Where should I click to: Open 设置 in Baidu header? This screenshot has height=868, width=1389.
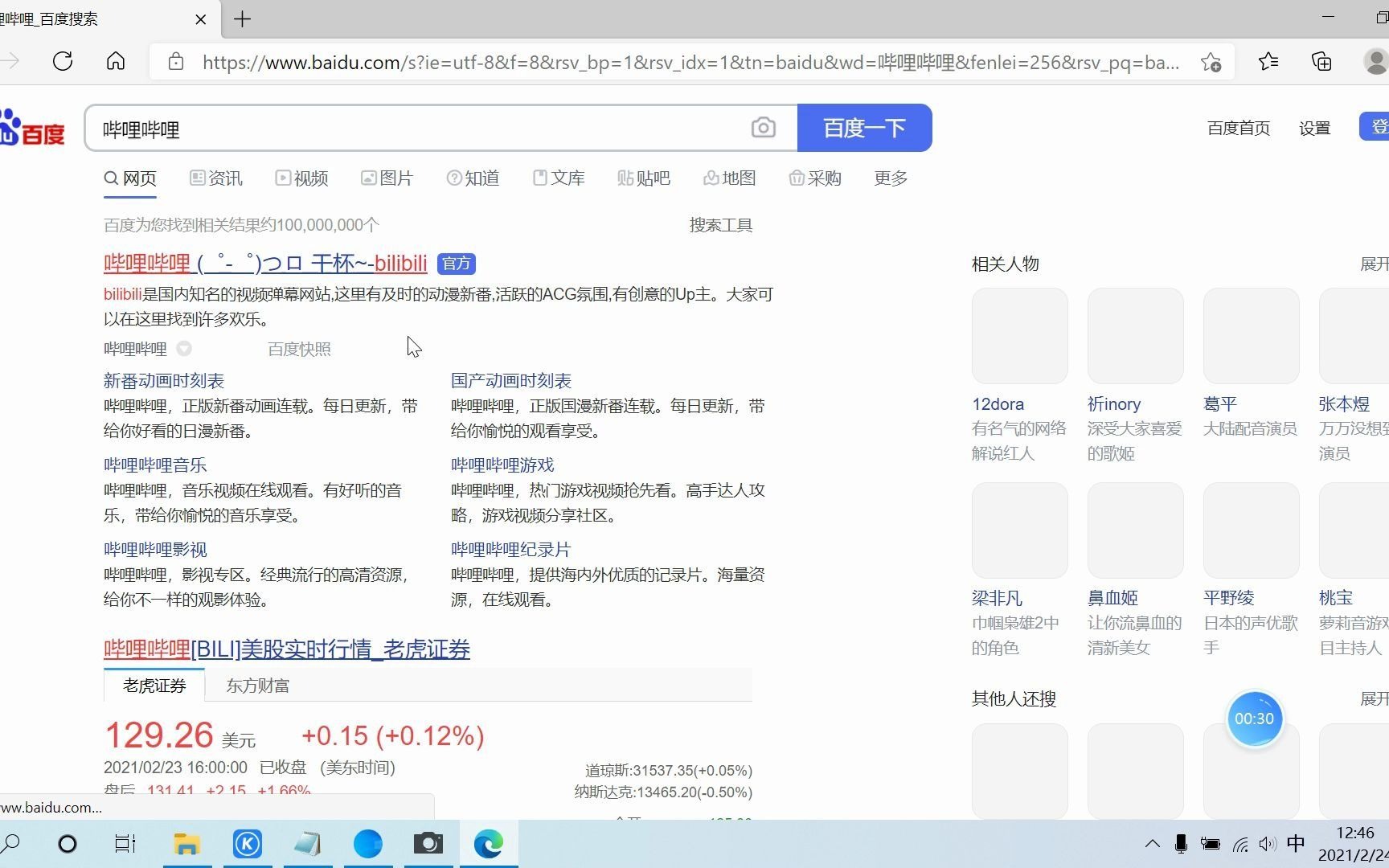pos(1314,128)
